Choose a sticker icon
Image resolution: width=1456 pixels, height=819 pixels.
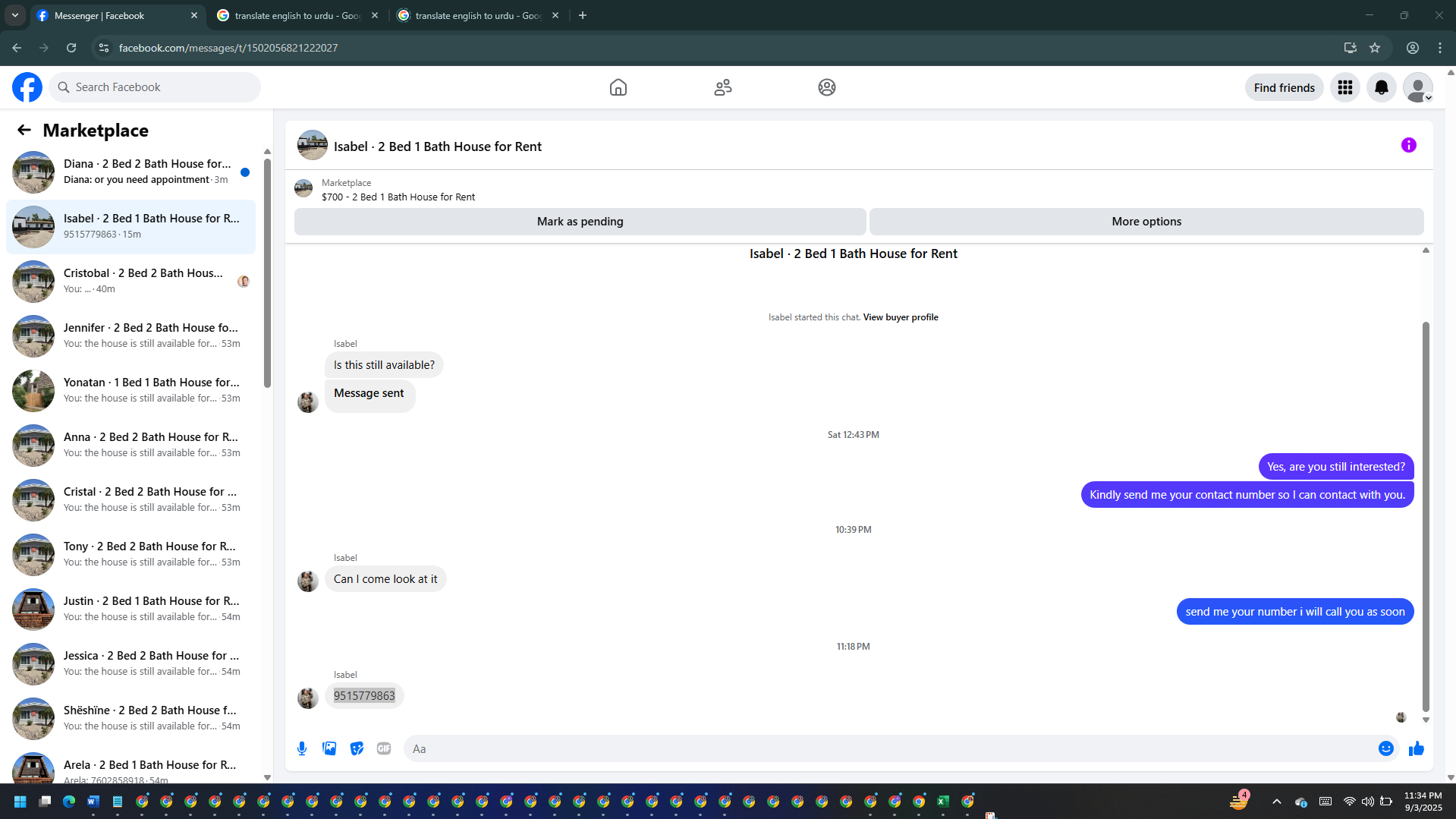coord(357,748)
